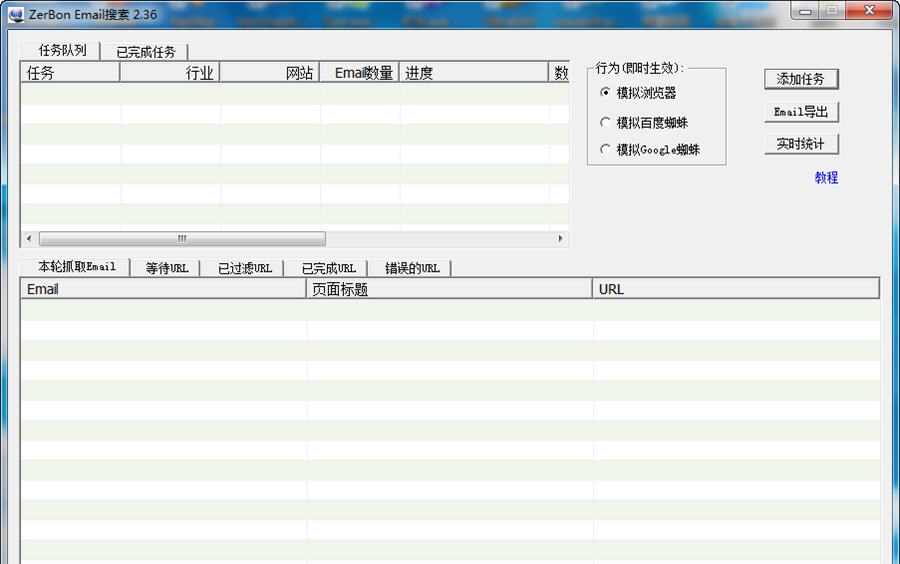Image resolution: width=900 pixels, height=564 pixels.
Task: Close the ZerBon Email搜索 window
Action: click(870, 10)
